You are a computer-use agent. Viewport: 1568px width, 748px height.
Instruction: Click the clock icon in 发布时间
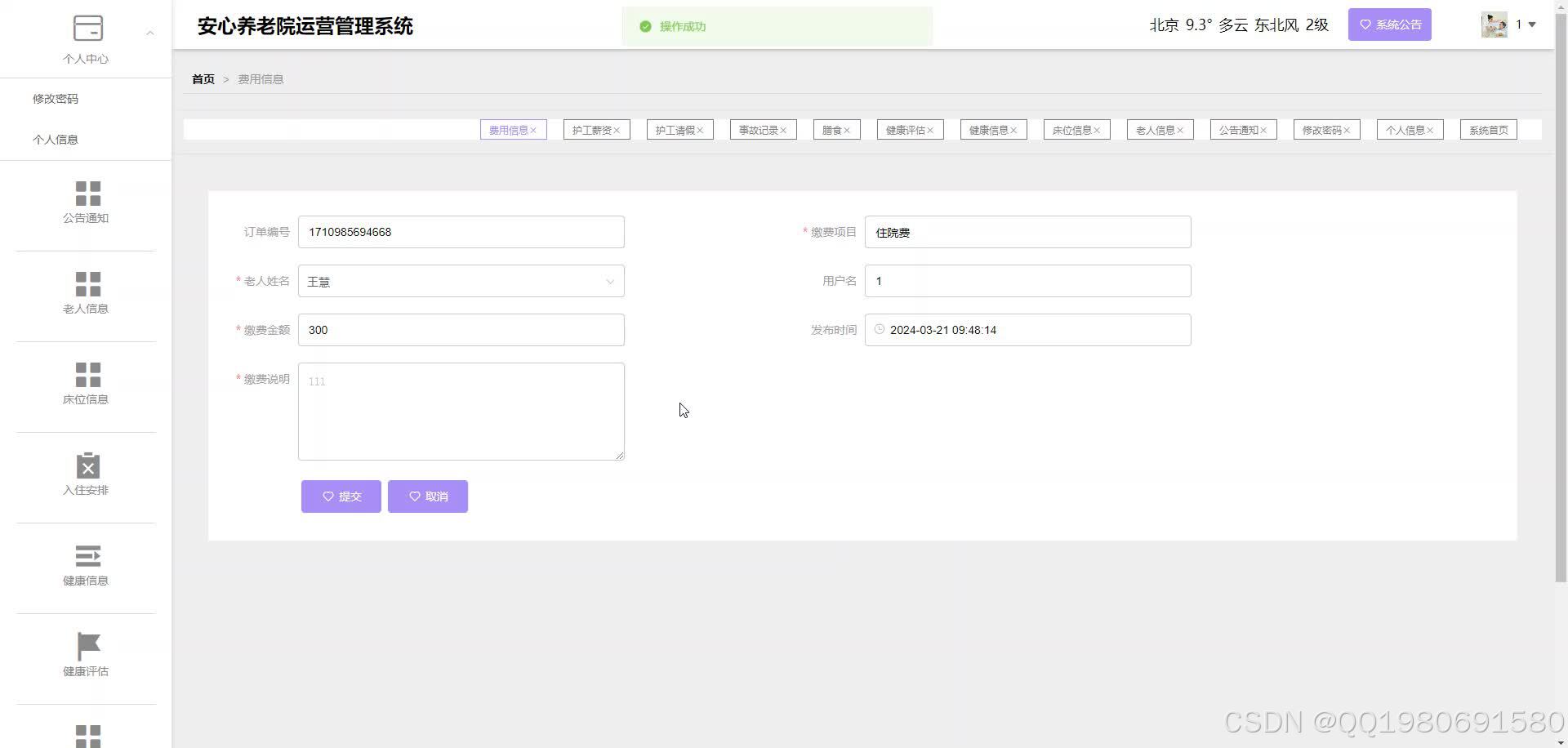click(x=880, y=329)
